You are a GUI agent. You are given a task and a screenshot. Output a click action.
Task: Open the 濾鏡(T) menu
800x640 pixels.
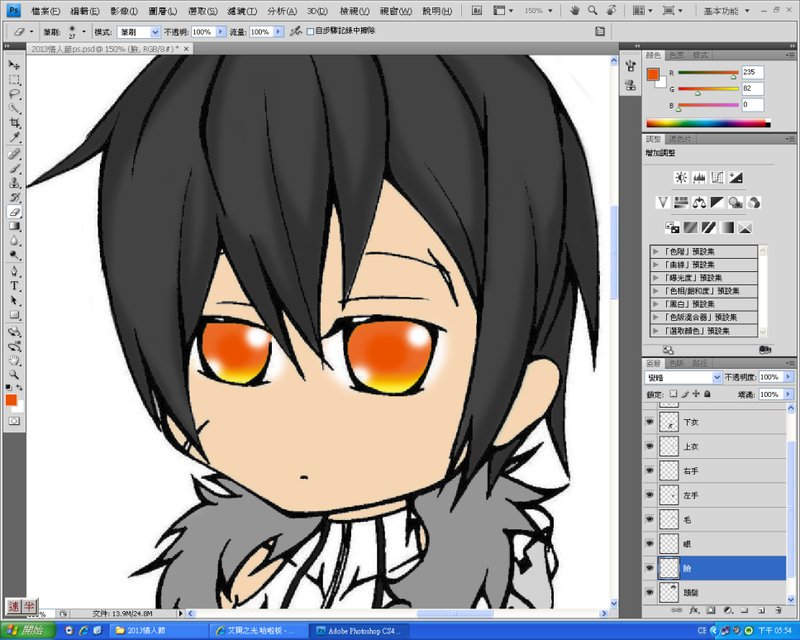[x=242, y=11]
